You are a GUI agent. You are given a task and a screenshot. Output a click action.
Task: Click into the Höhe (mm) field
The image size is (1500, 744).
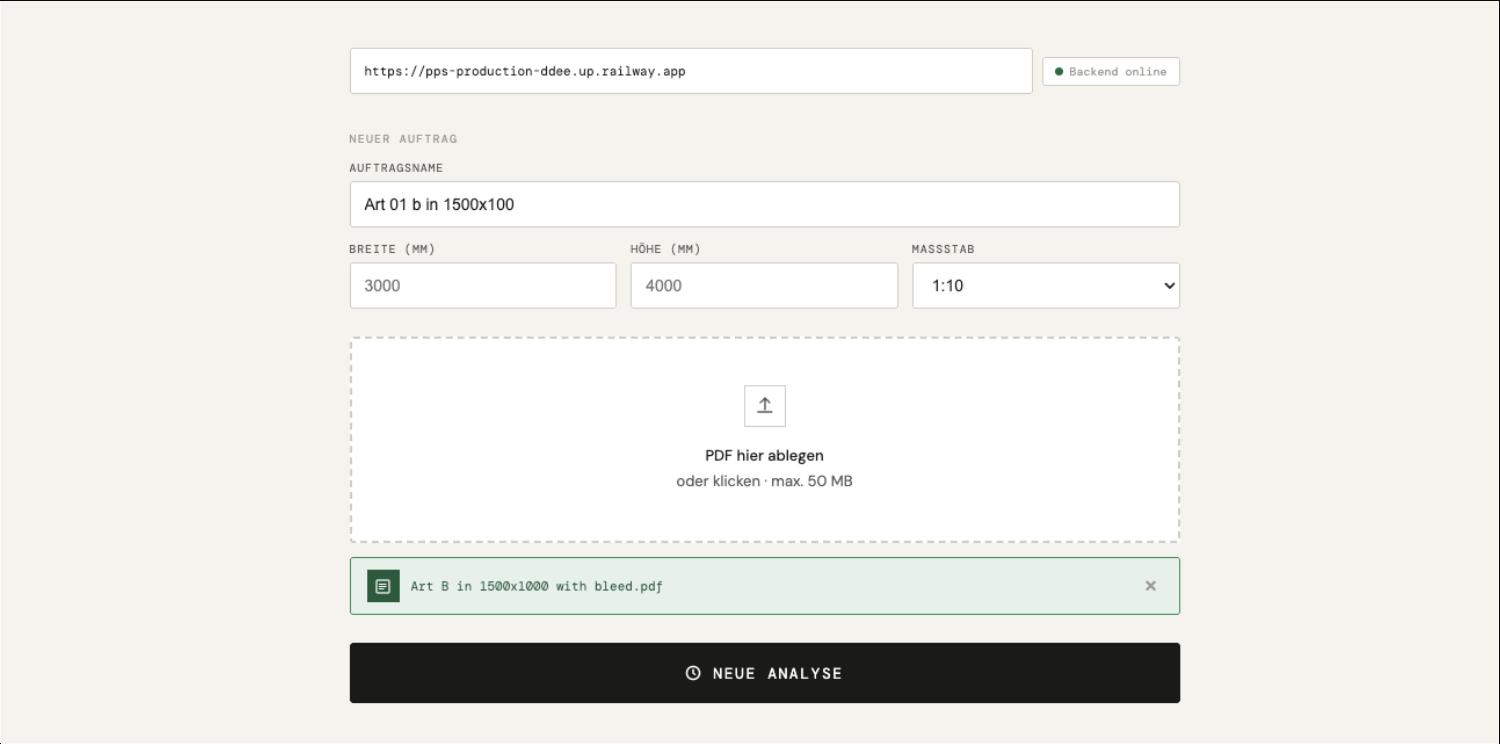tap(763, 286)
